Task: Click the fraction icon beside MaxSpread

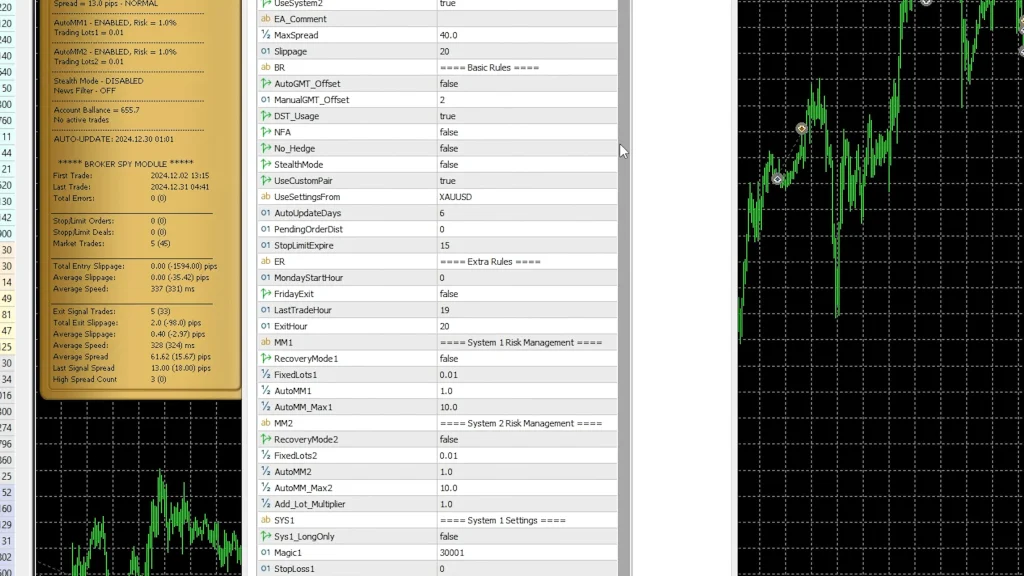Action: pyautogui.click(x=266, y=35)
